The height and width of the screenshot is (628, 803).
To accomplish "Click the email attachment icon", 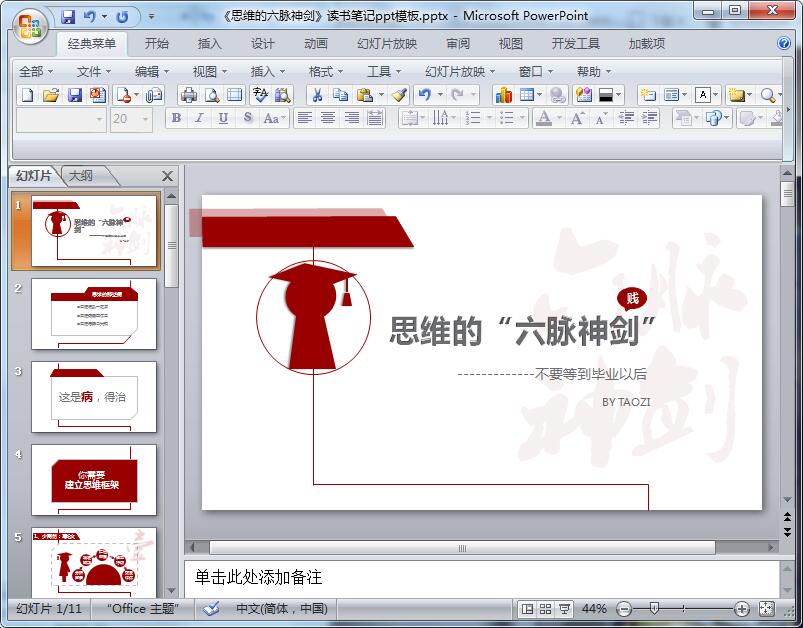I will pyautogui.click(x=154, y=95).
